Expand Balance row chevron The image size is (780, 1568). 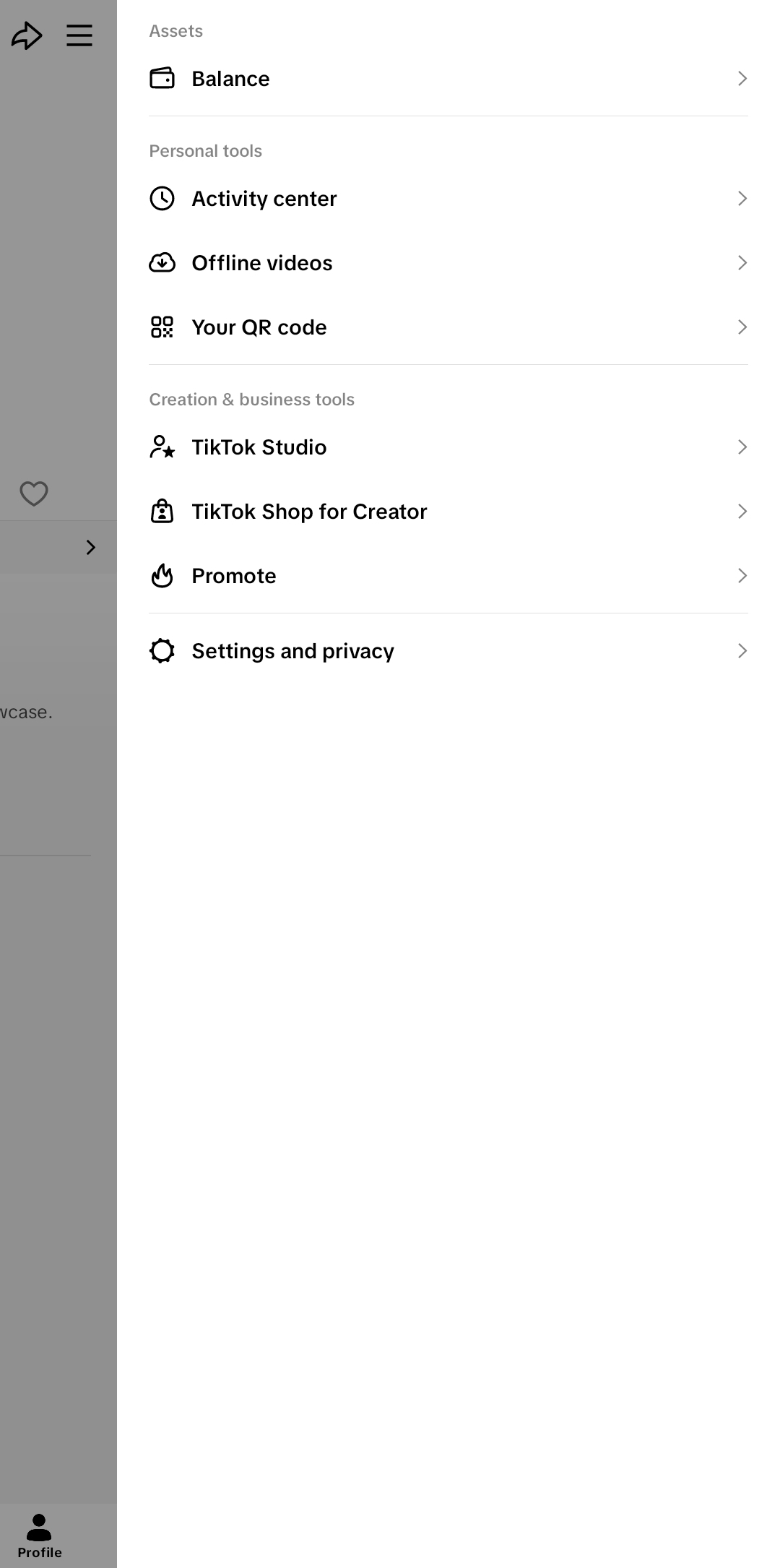742,78
